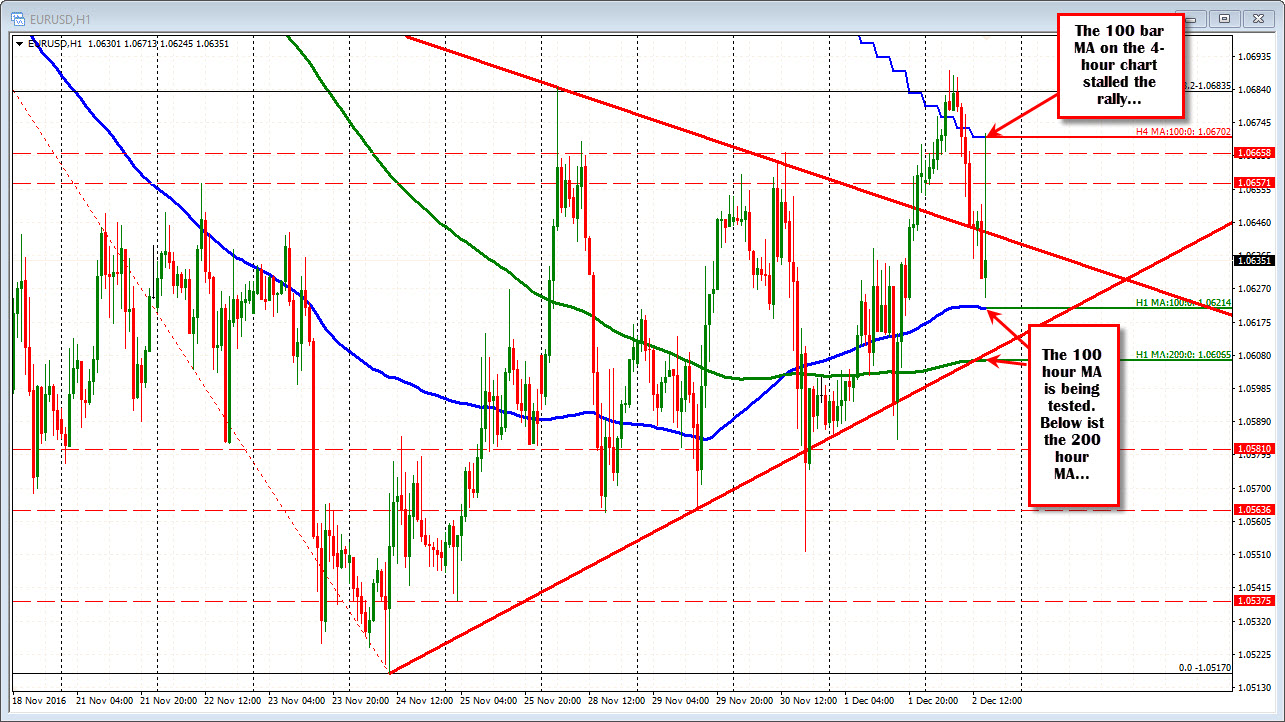1285x722 pixels.
Task: Click the 1.06935 price scale value
Action: (x=1254, y=56)
